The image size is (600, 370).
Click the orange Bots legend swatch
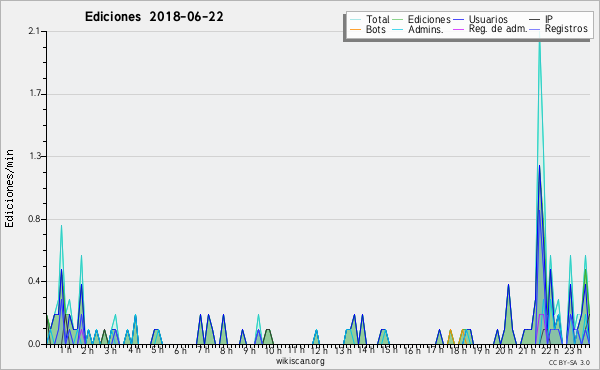click(356, 29)
